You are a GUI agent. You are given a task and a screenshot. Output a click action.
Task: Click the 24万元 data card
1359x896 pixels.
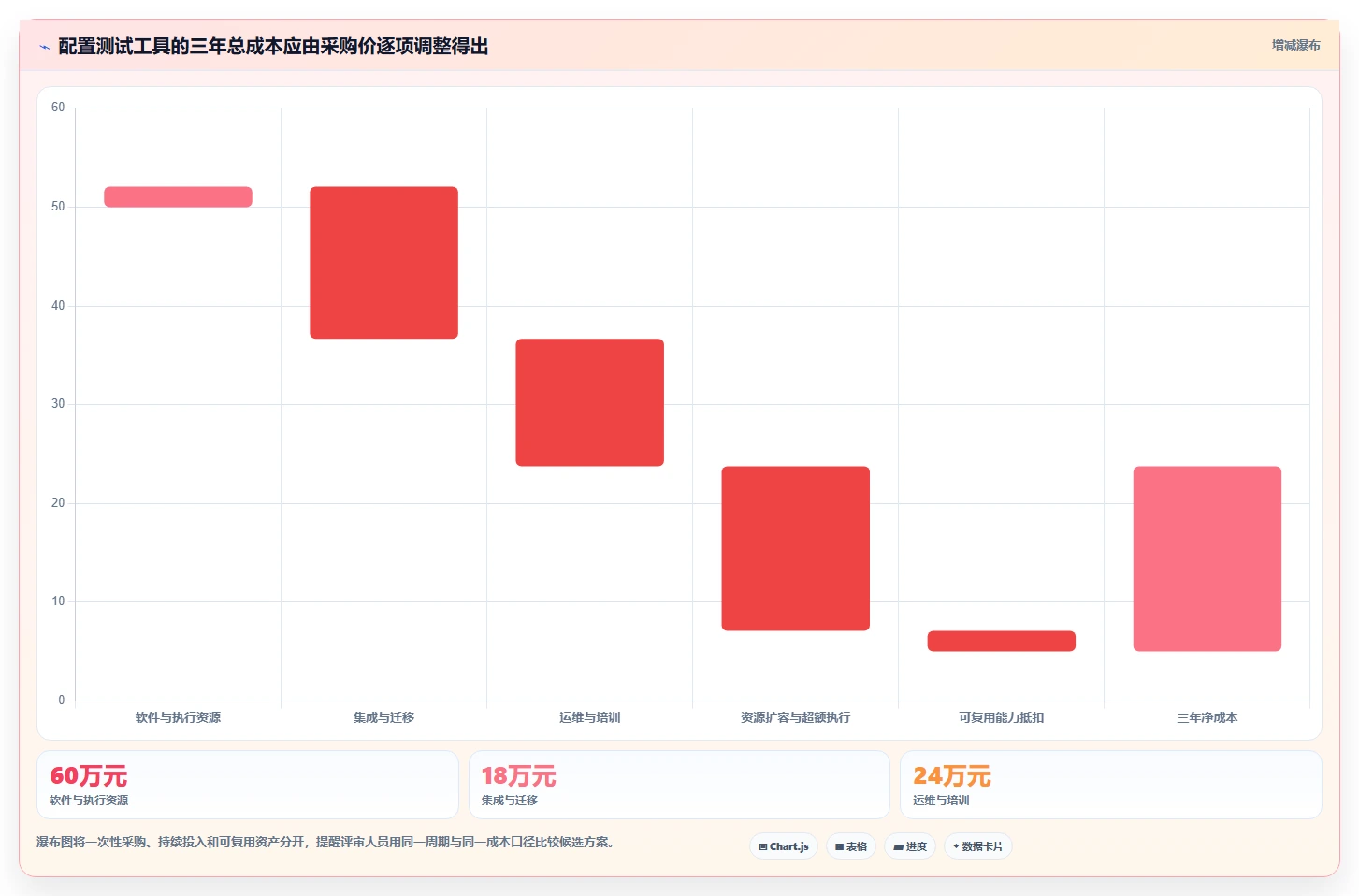coord(1111,785)
